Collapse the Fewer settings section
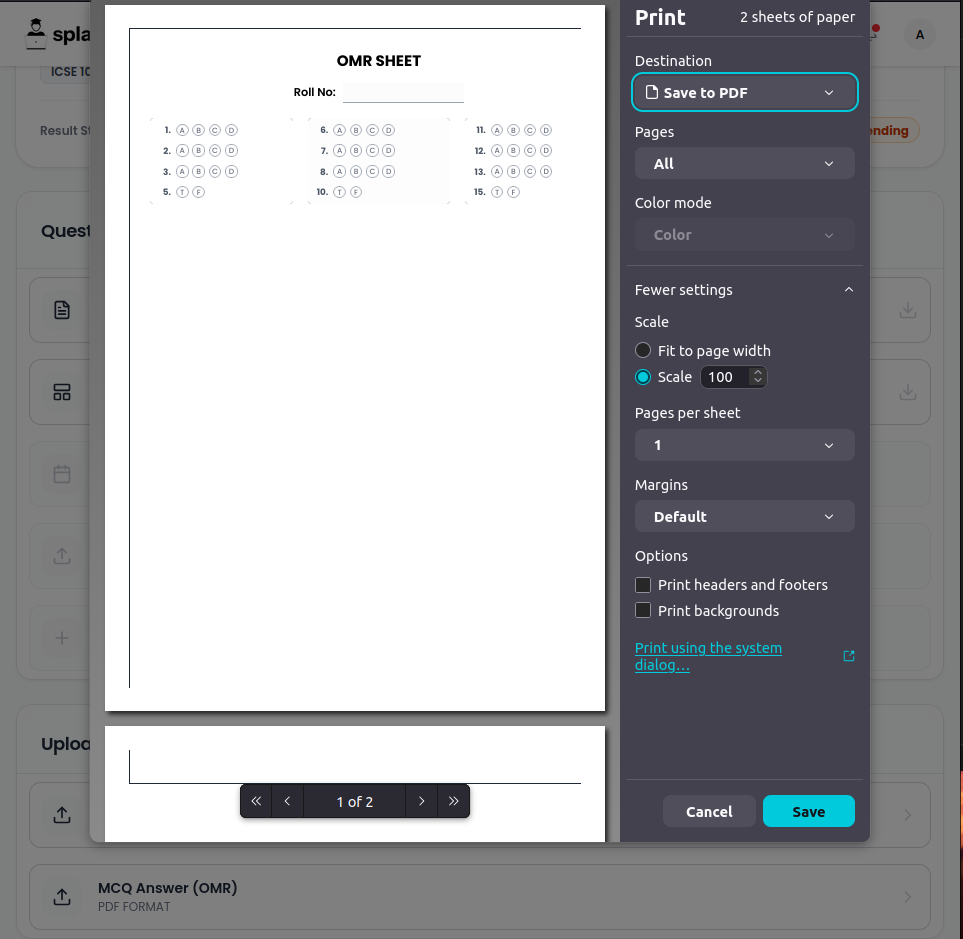Image resolution: width=963 pixels, height=939 pixels. click(x=744, y=290)
